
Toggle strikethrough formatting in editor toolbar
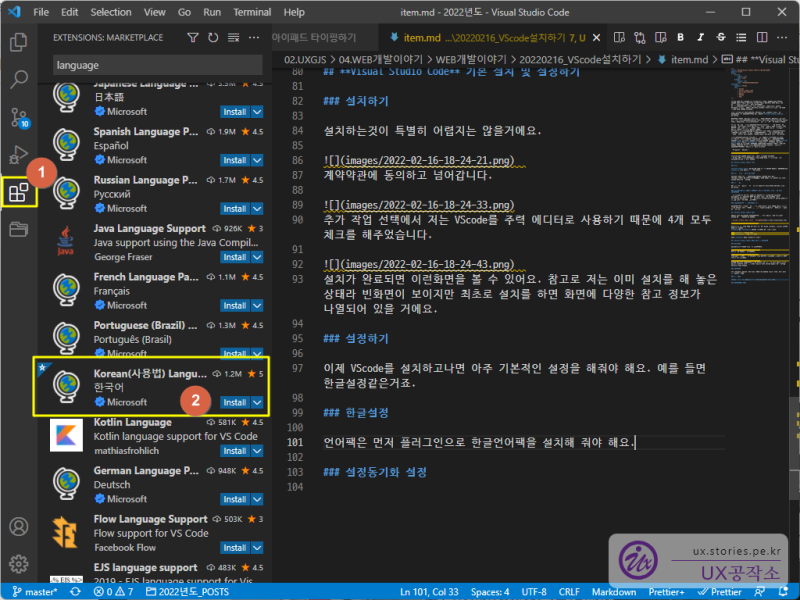pos(721,37)
